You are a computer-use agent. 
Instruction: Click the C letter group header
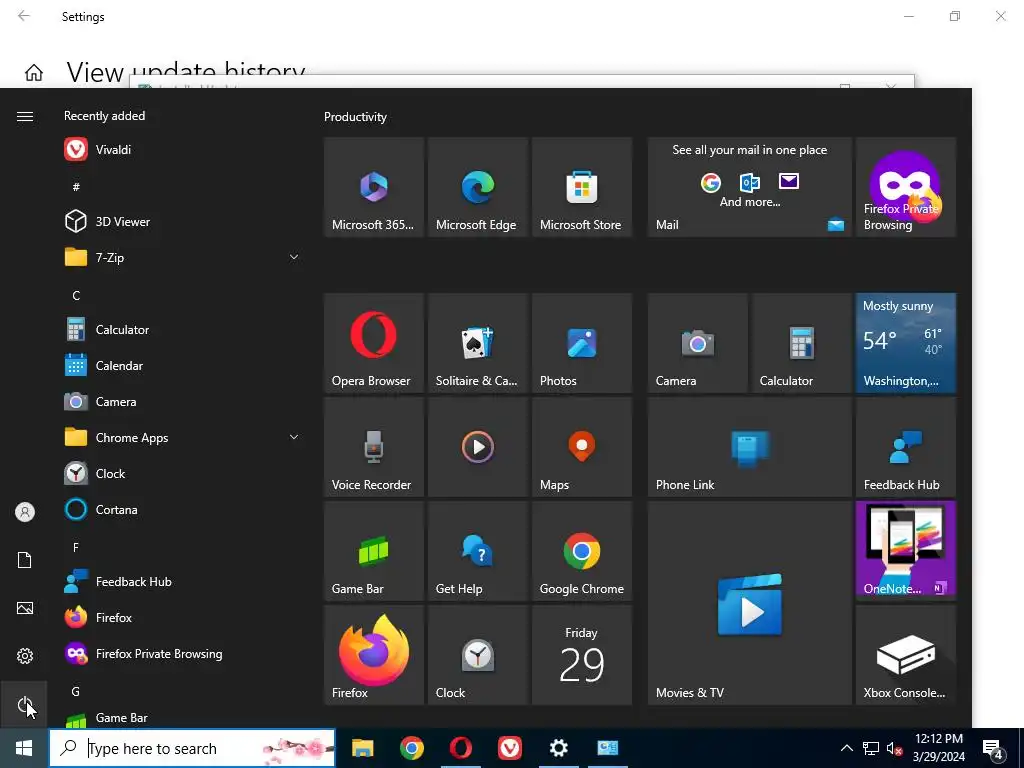(x=76, y=295)
